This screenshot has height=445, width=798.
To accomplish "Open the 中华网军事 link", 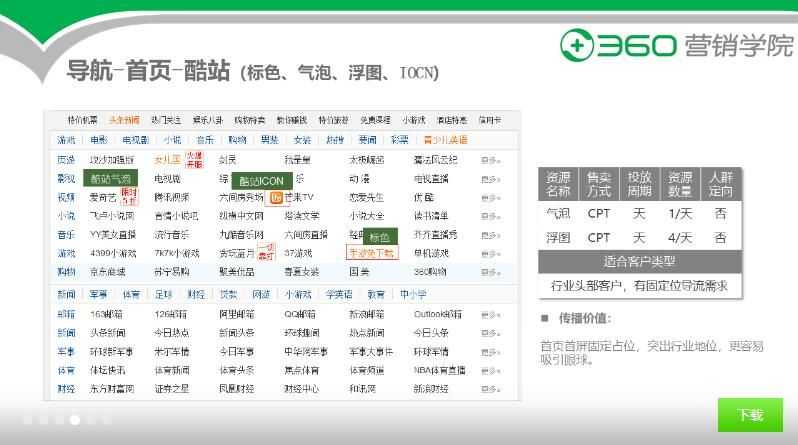I will tap(306, 352).
